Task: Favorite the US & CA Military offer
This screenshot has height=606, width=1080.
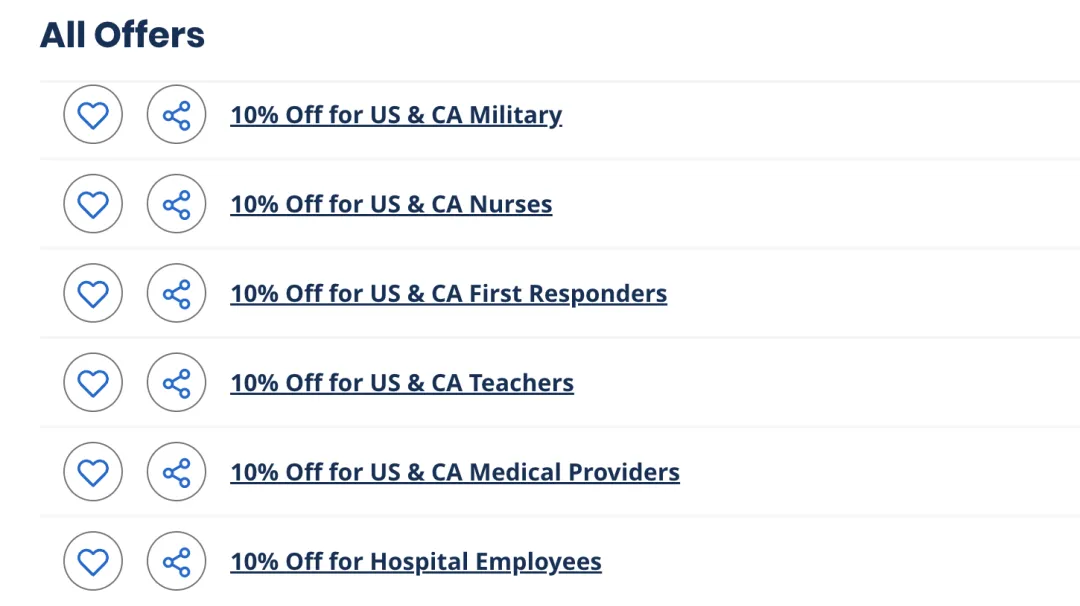Action: [x=93, y=115]
